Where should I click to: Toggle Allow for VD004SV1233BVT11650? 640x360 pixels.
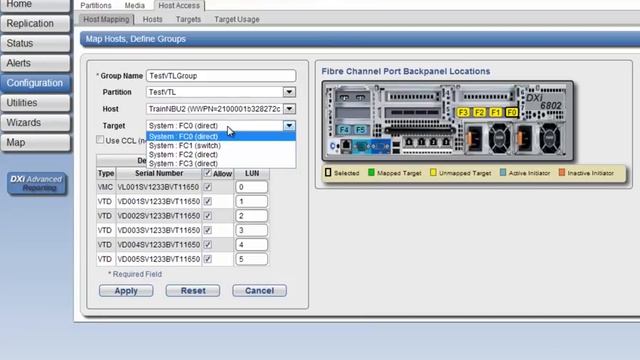pyautogui.click(x=208, y=244)
